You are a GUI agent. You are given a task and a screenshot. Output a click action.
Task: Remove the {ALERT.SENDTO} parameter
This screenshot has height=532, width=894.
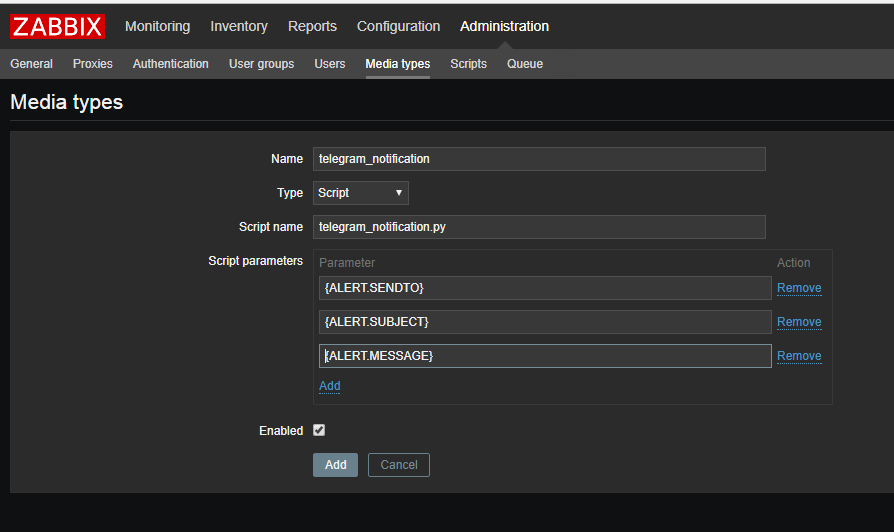pos(799,288)
